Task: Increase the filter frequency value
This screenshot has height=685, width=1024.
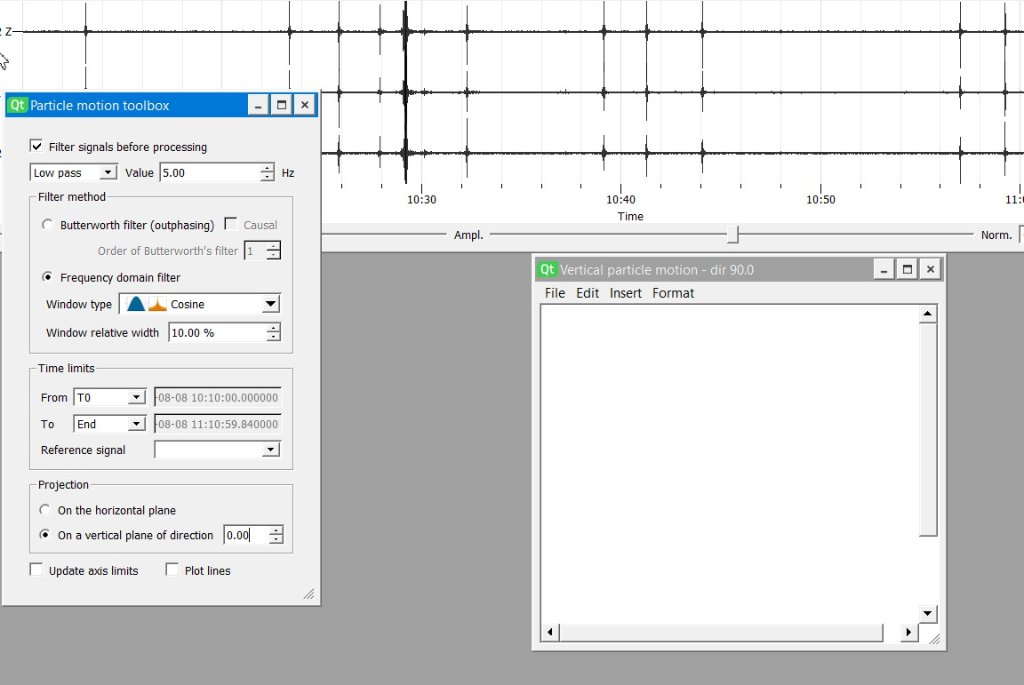Action: [267, 168]
